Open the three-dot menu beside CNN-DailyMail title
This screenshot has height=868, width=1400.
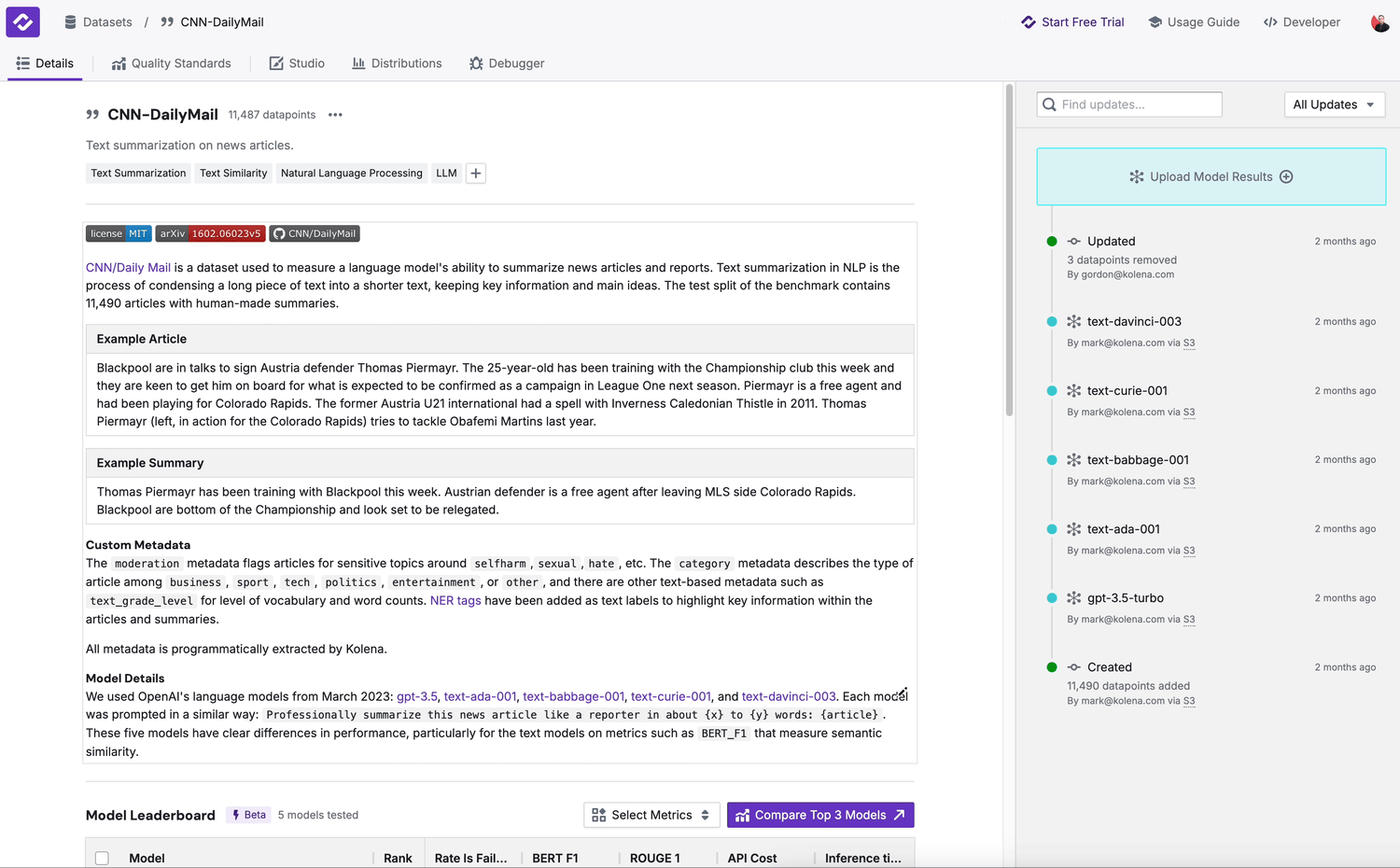[335, 115]
